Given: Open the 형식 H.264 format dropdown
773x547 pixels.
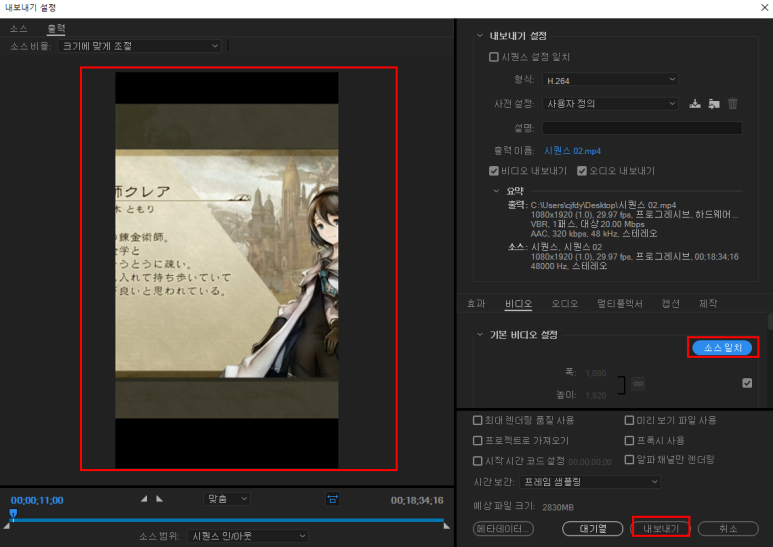Looking at the screenshot, I should [610, 80].
